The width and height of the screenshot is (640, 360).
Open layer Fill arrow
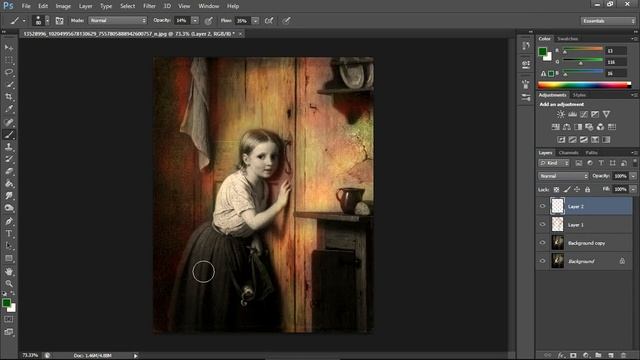tap(633, 189)
